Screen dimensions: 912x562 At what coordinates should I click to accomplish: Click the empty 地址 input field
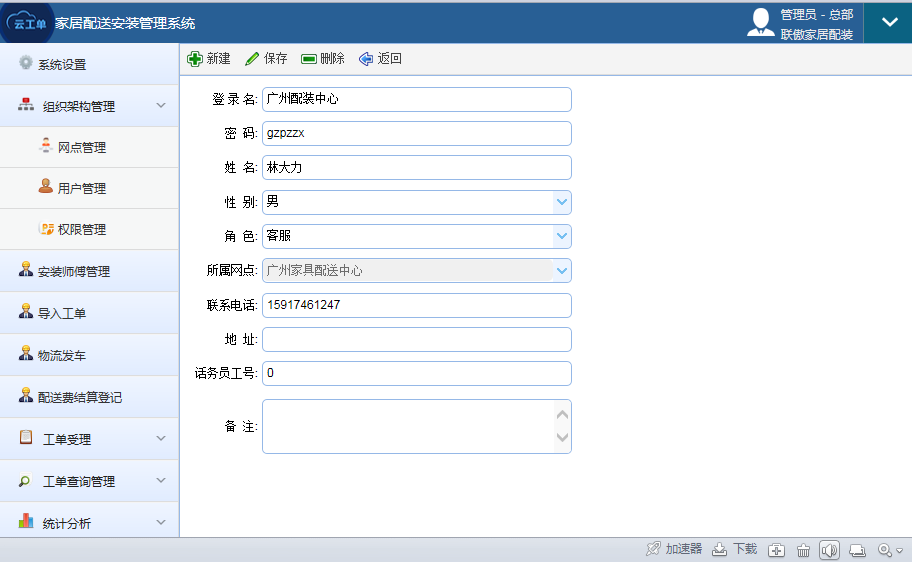(x=416, y=339)
